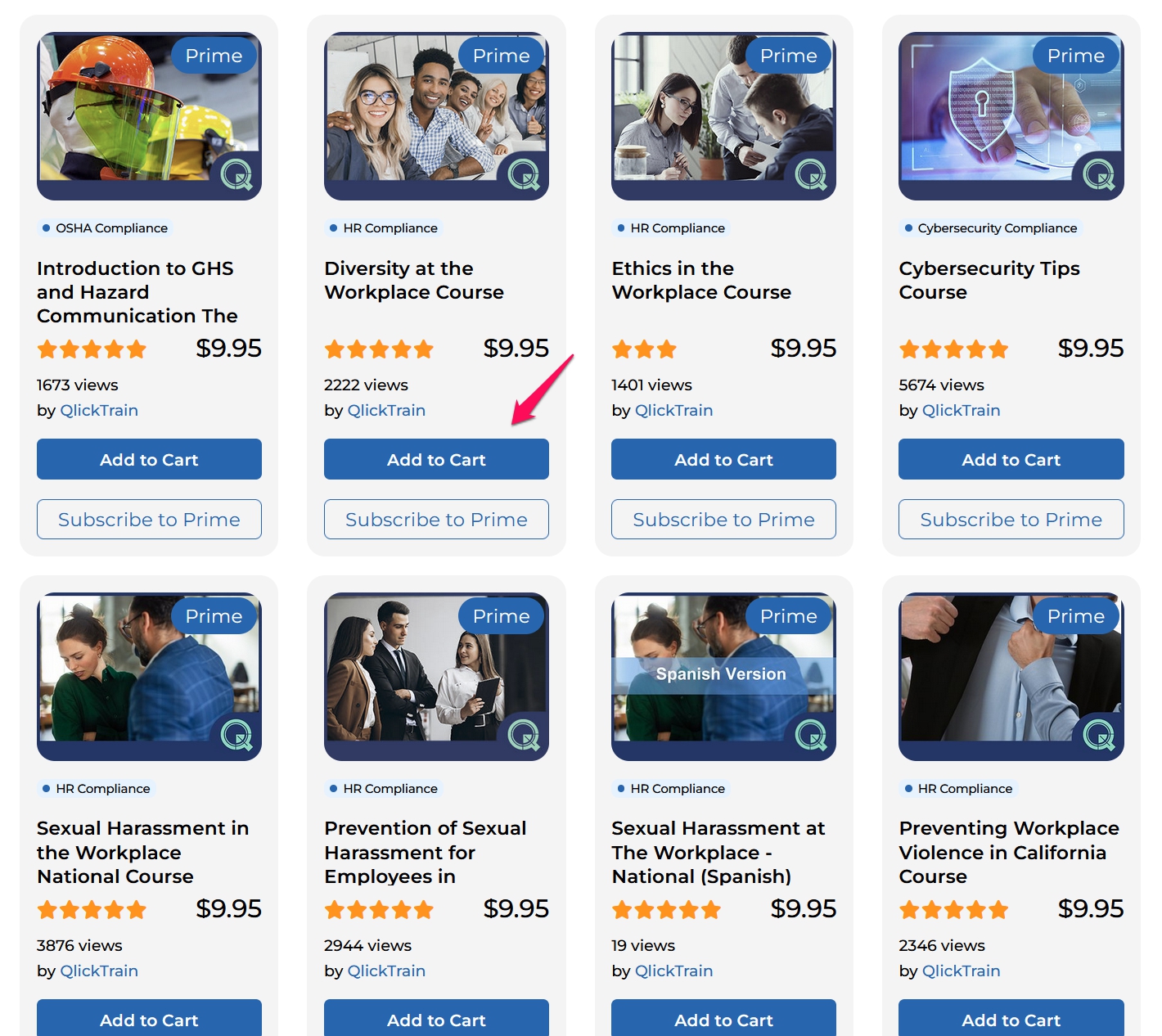The height and width of the screenshot is (1036, 1162).
Task: Subscribe to Prime under the Ethics course
Action: [x=723, y=520]
